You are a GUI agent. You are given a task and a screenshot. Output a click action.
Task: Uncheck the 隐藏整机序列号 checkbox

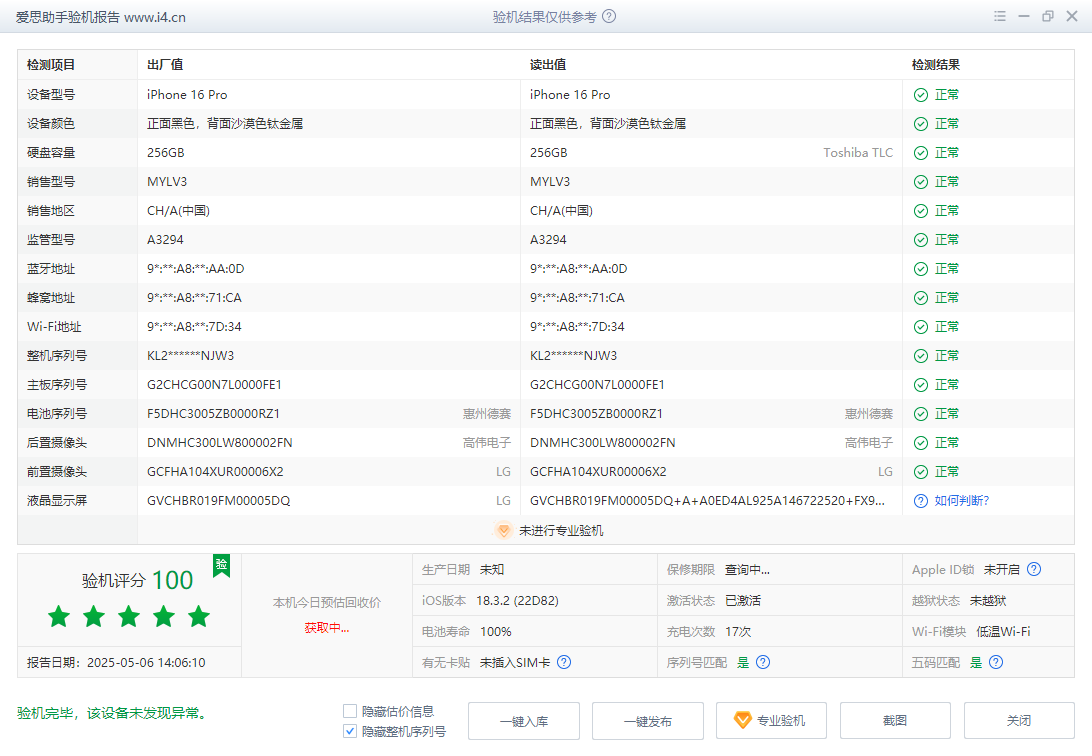pyautogui.click(x=350, y=732)
